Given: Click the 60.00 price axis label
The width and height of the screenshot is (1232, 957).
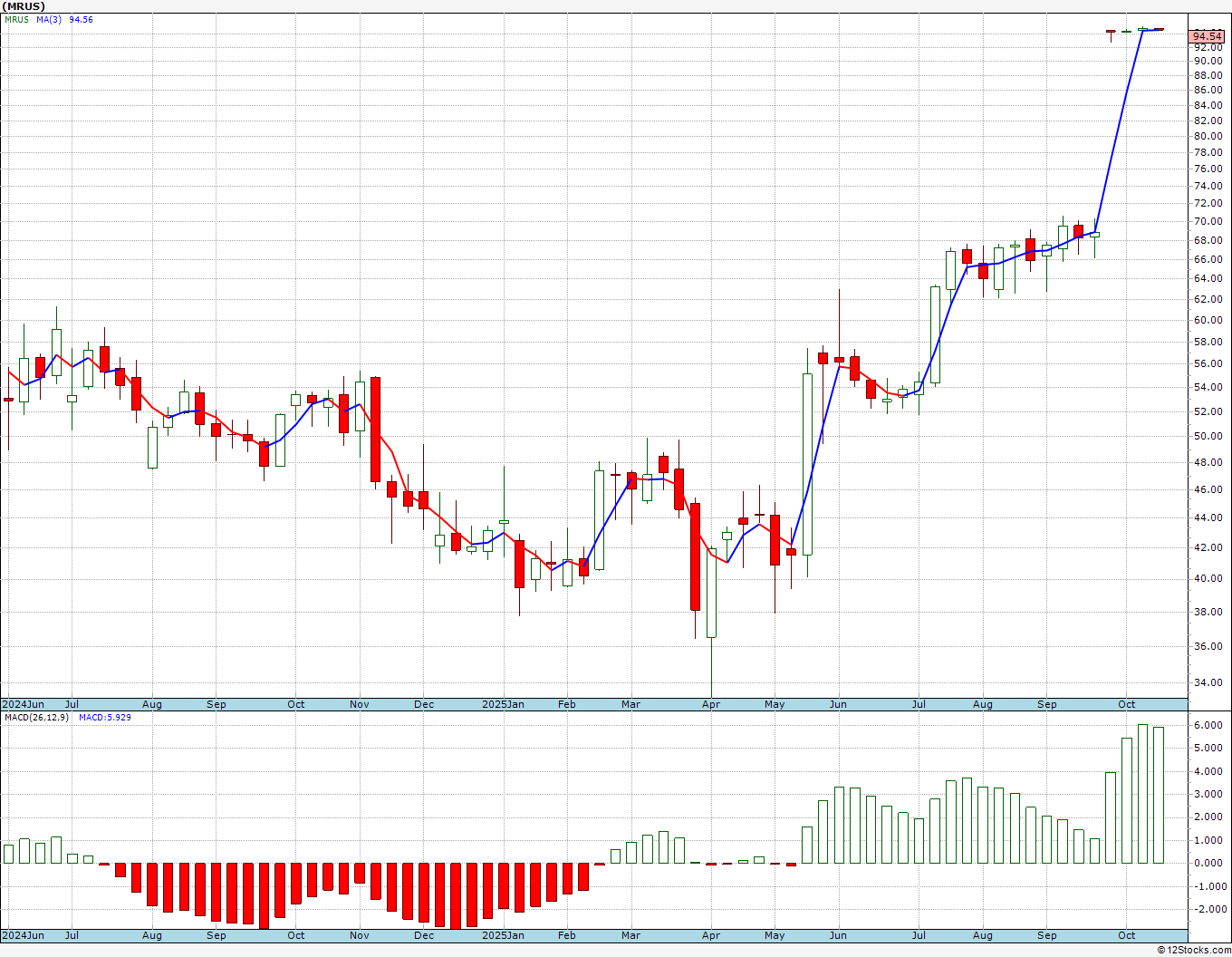Looking at the screenshot, I should pos(1208,321).
